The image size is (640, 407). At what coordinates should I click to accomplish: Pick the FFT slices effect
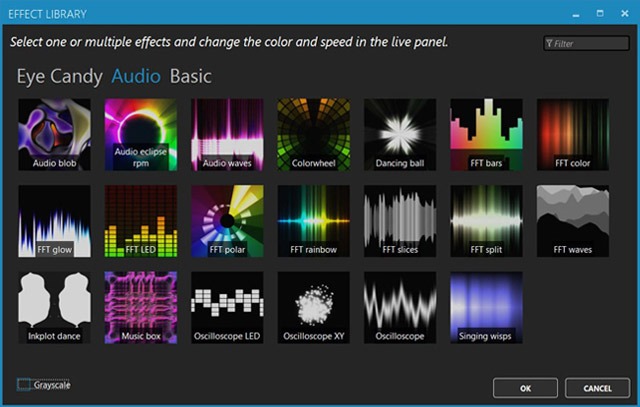coord(400,221)
